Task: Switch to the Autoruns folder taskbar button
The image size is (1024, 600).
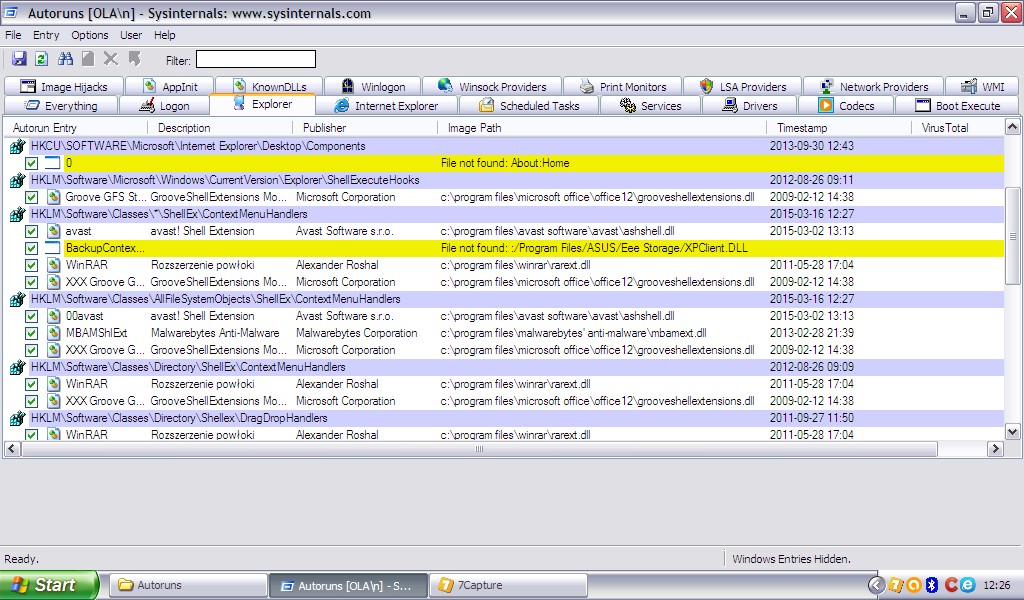Action: tap(188, 585)
